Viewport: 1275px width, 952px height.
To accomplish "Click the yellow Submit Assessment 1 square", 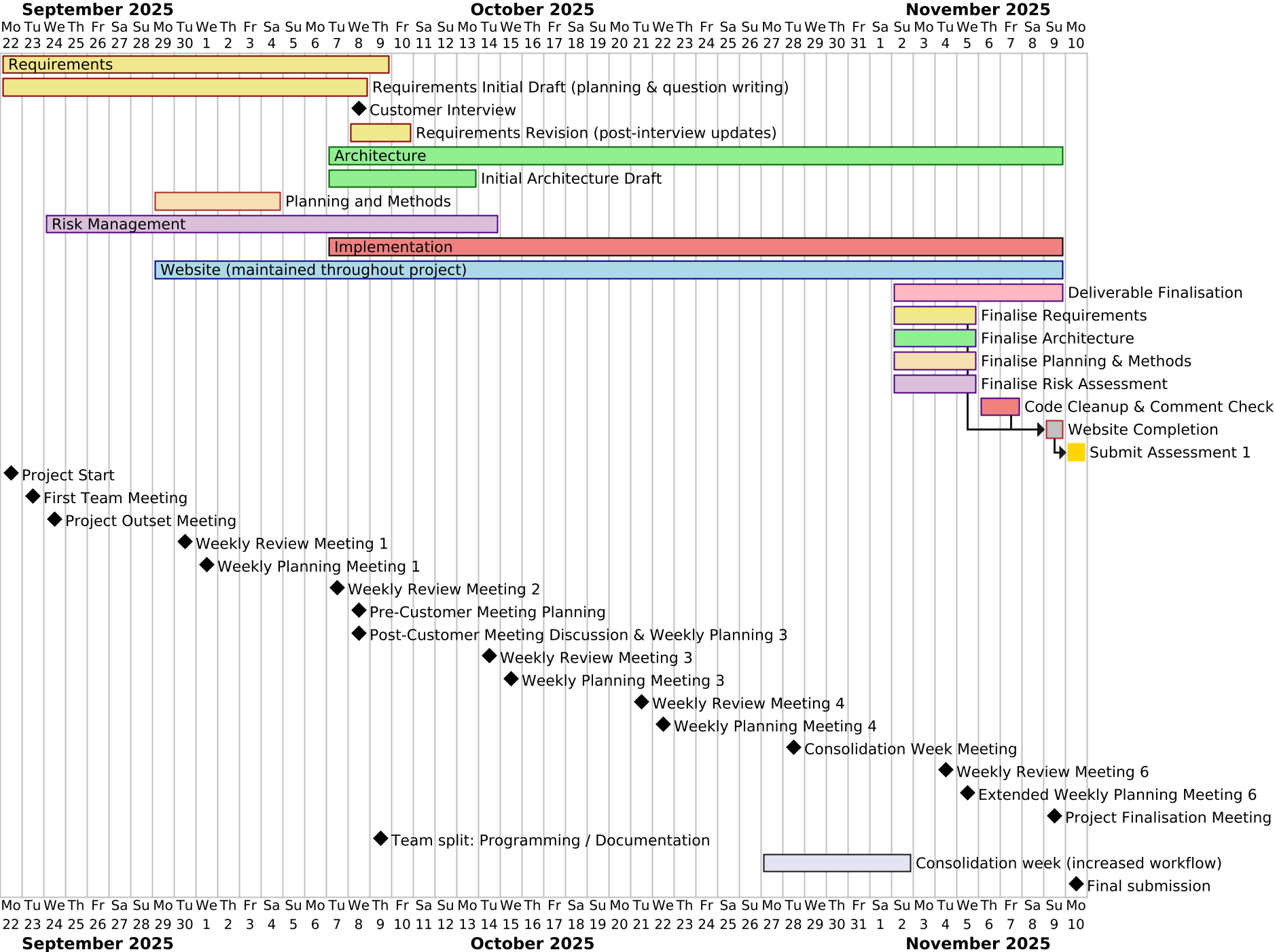I will click(x=1076, y=452).
